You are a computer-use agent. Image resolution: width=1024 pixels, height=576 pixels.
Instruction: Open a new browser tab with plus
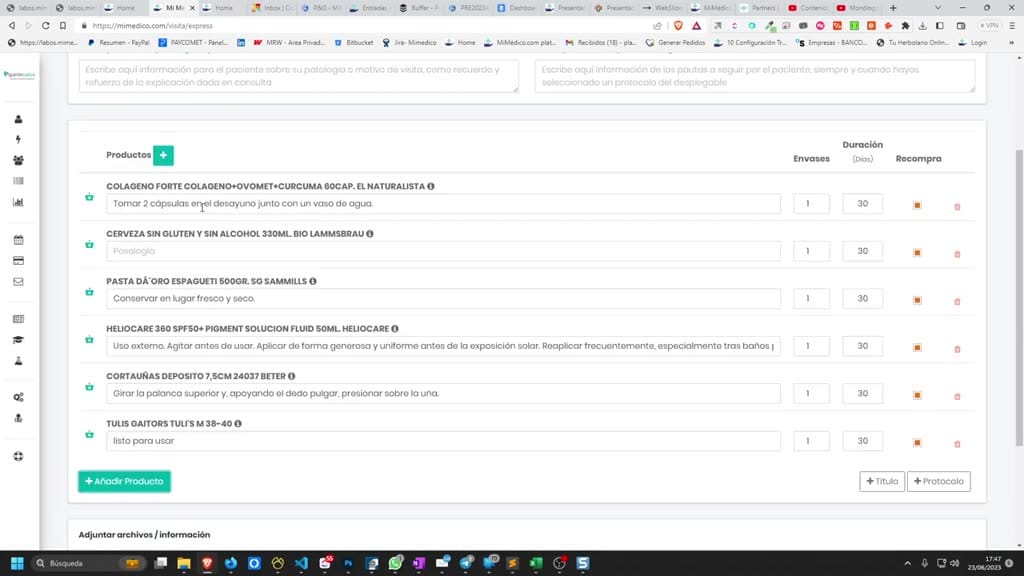pyautogui.click(x=893, y=8)
